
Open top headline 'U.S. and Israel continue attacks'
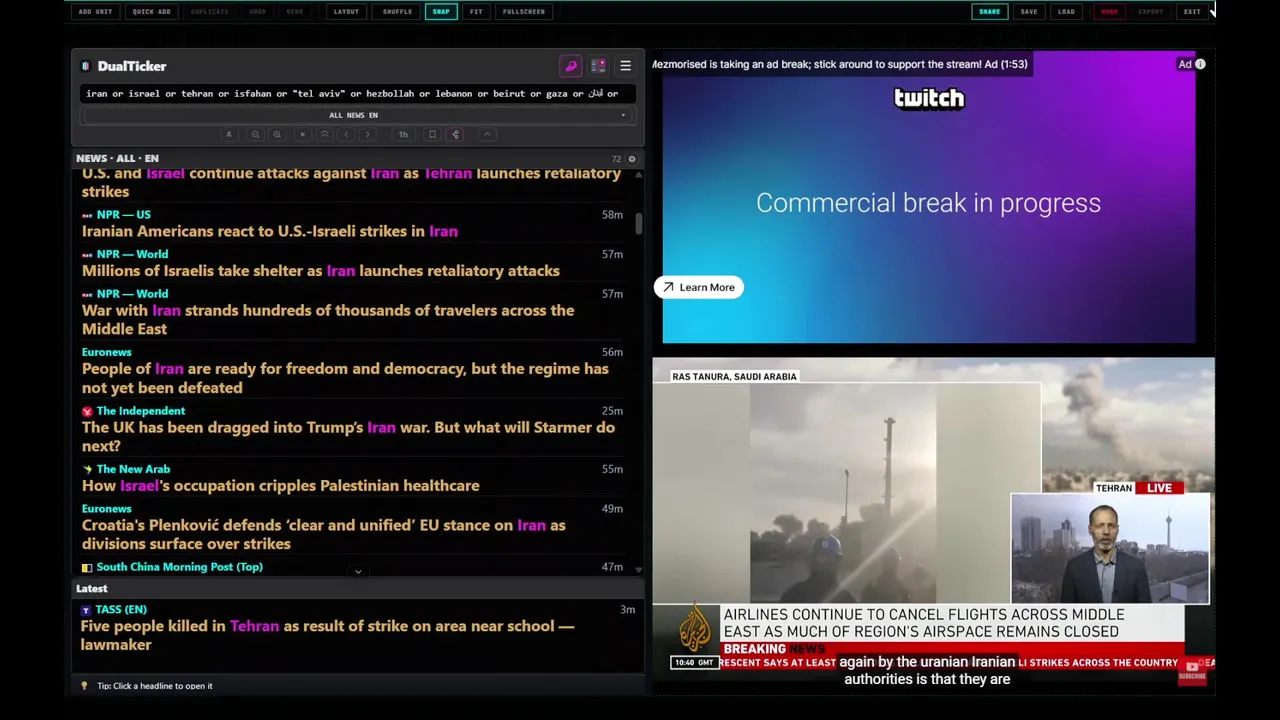pyautogui.click(x=351, y=183)
